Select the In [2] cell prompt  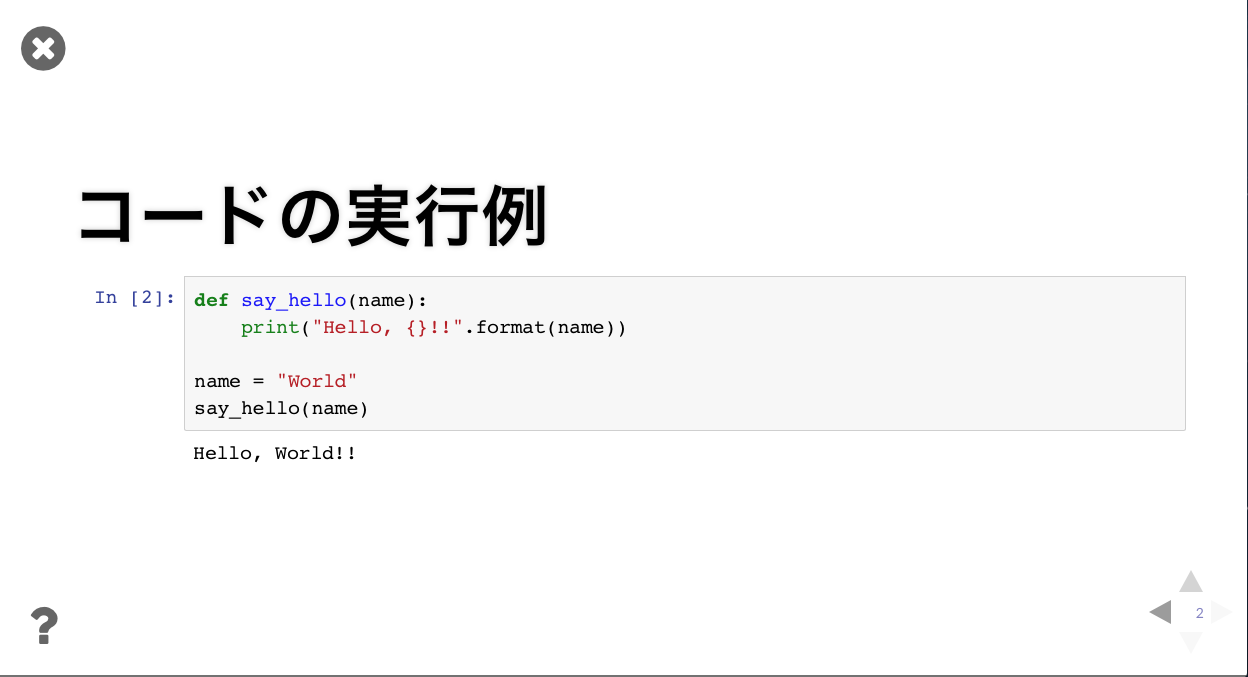[x=135, y=297]
